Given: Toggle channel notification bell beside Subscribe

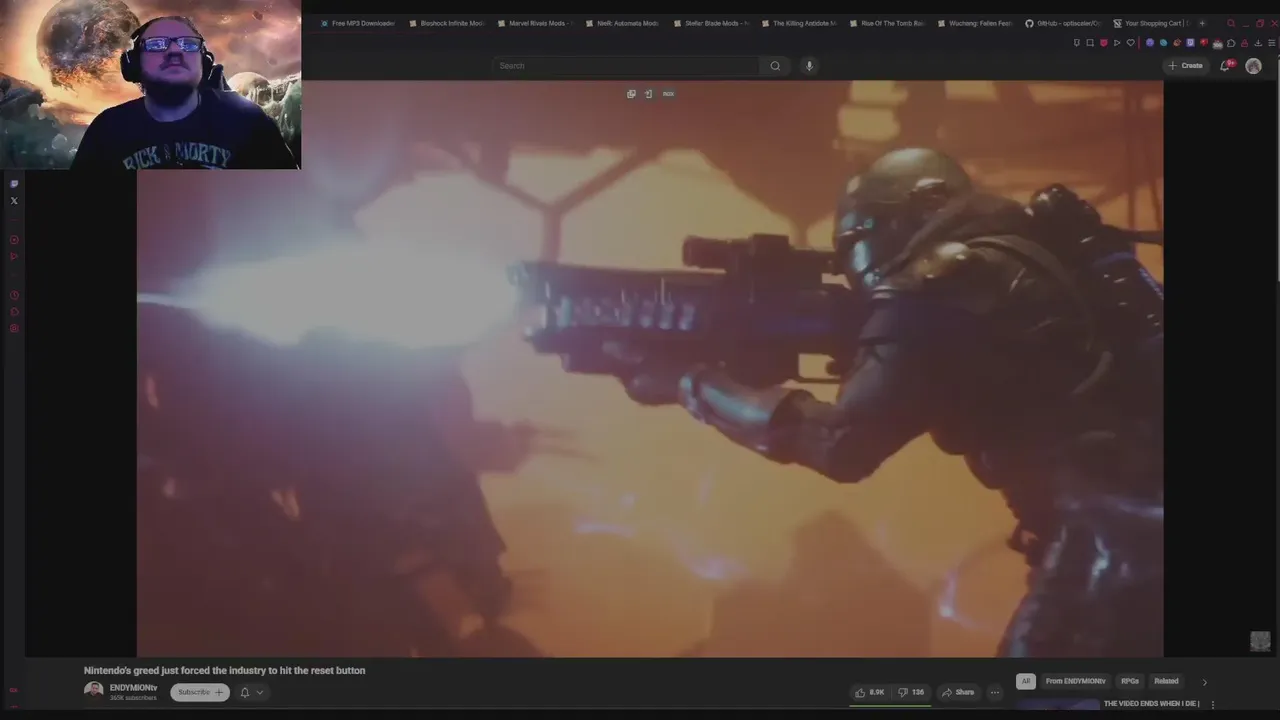Looking at the screenshot, I should tap(245, 692).
